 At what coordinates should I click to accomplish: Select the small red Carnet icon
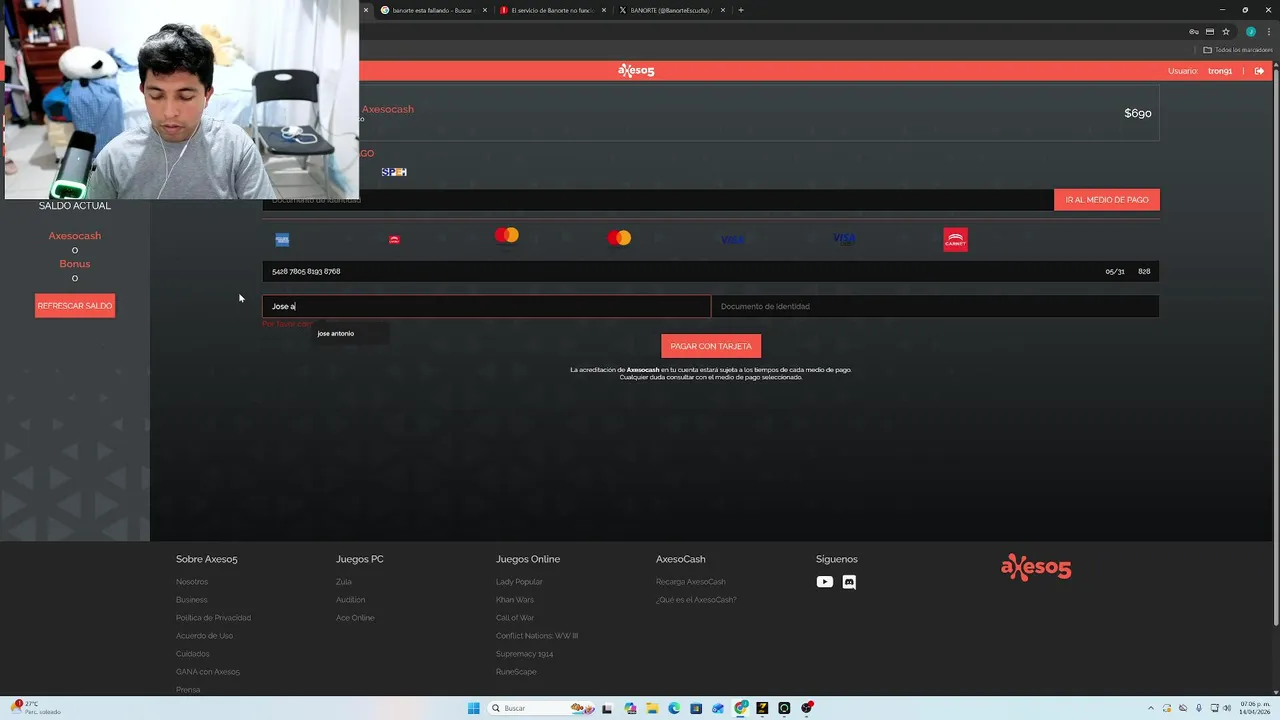coord(394,240)
